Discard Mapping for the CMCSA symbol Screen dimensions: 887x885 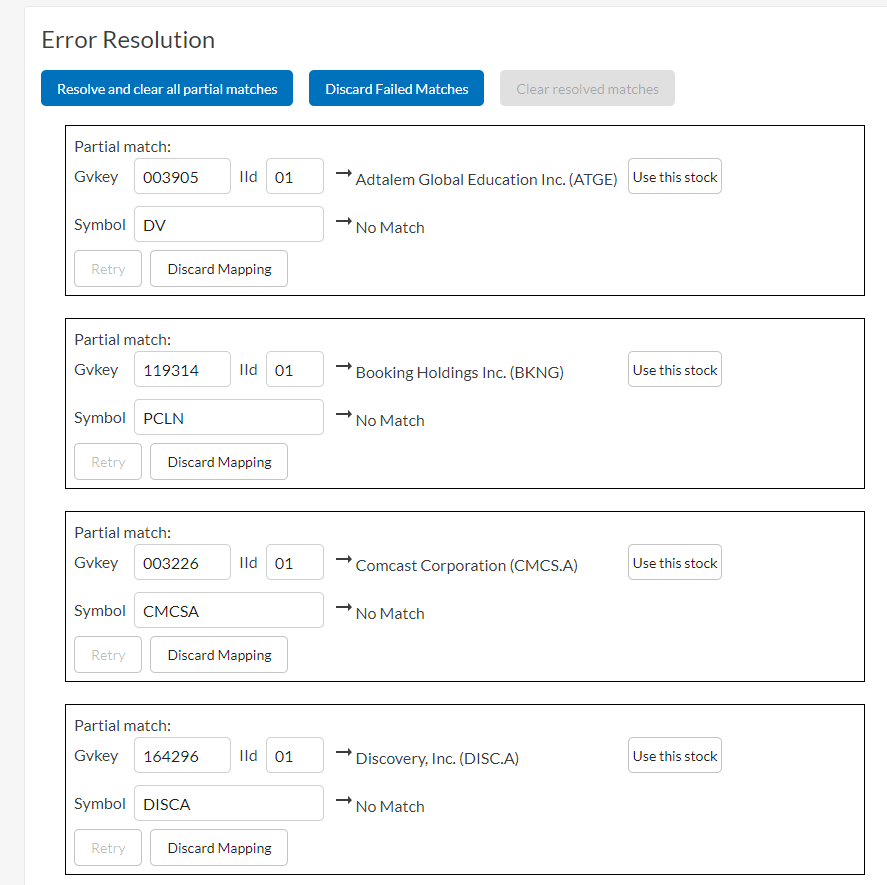[219, 655]
